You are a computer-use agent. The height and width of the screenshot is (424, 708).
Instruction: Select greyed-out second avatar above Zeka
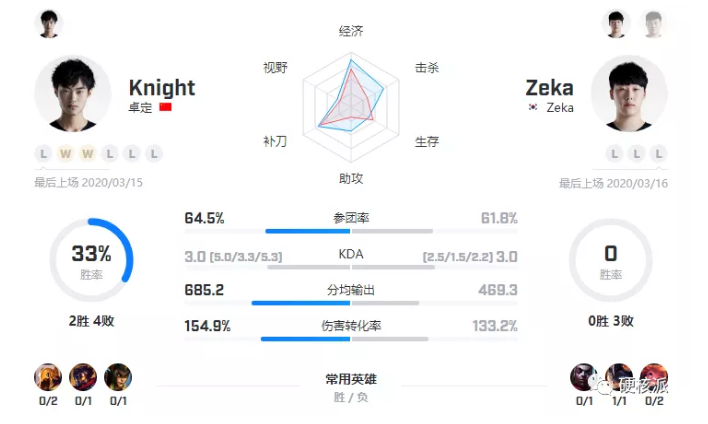(x=653, y=24)
